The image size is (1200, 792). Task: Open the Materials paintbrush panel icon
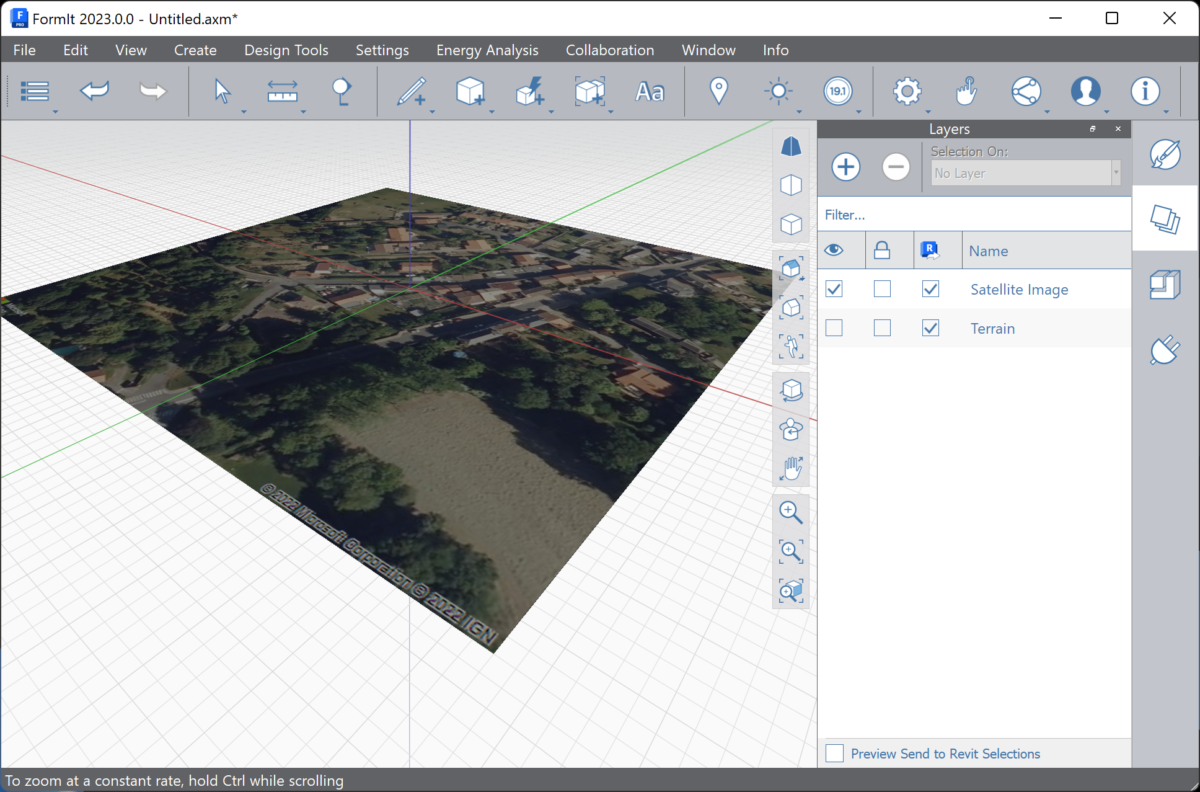coord(1165,154)
